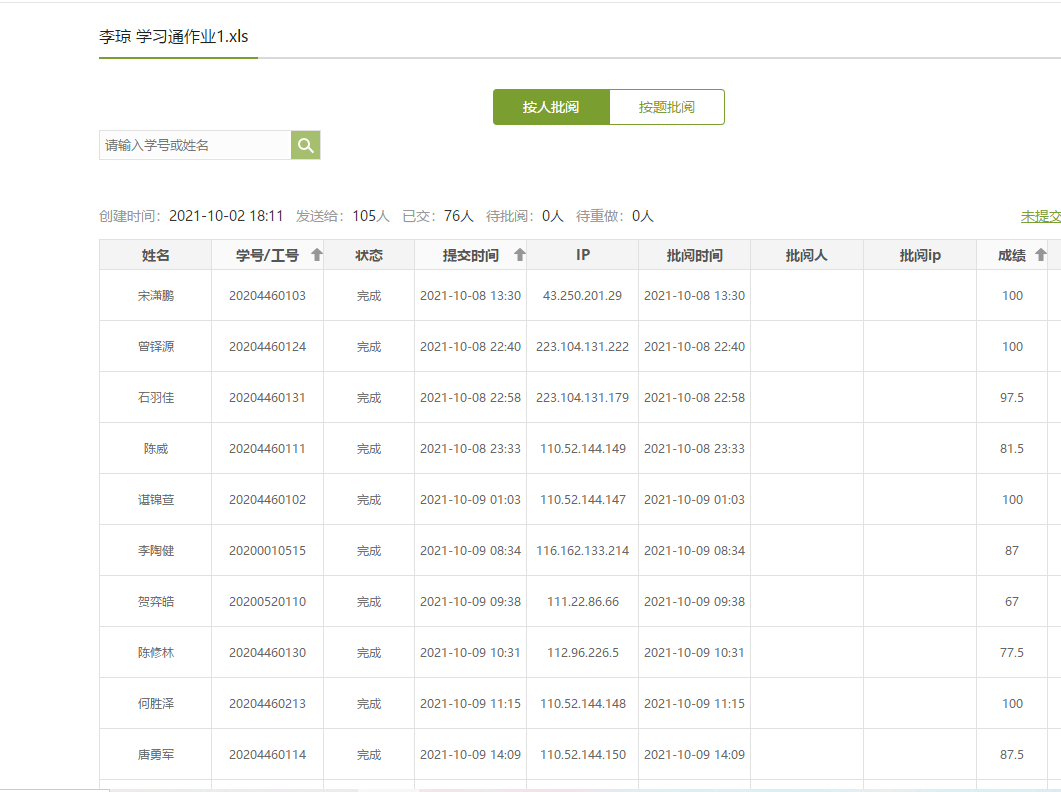Switch to the 按题批阅 tab
This screenshot has height=792, width=1061.
click(x=666, y=107)
